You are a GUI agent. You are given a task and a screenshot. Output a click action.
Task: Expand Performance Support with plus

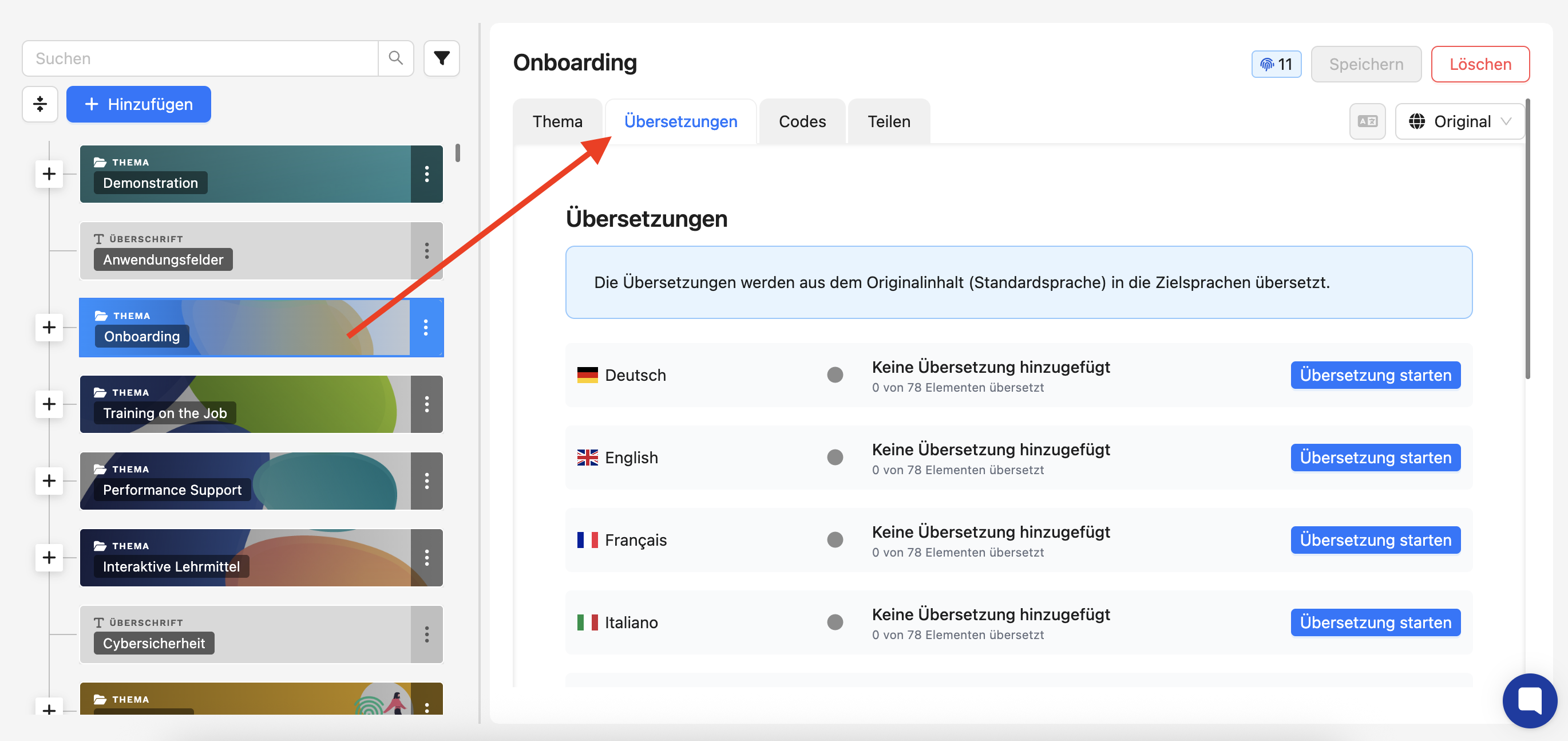point(49,481)
